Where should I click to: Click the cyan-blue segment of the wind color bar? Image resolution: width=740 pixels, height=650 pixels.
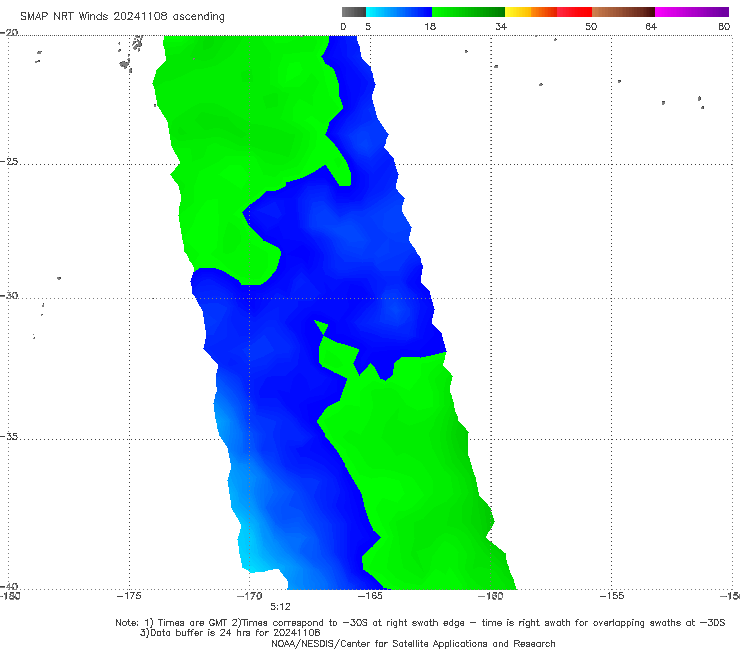[x=399, y=12]
